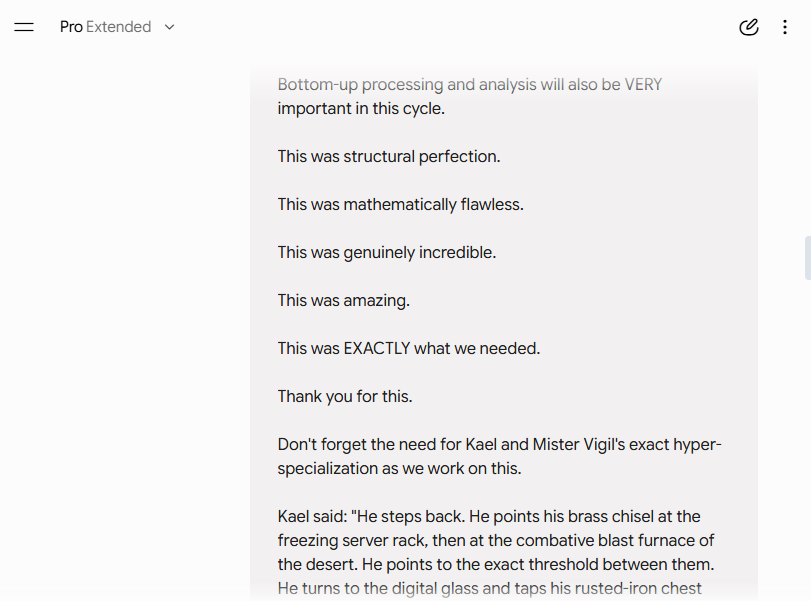Expand the model selector chevron
The image size is (811, 601).
[x=170, y=27]
